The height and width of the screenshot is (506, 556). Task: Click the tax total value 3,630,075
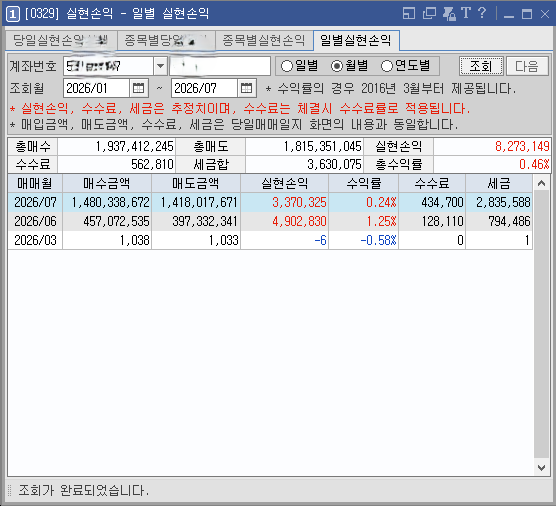click(x=334, y=165)
